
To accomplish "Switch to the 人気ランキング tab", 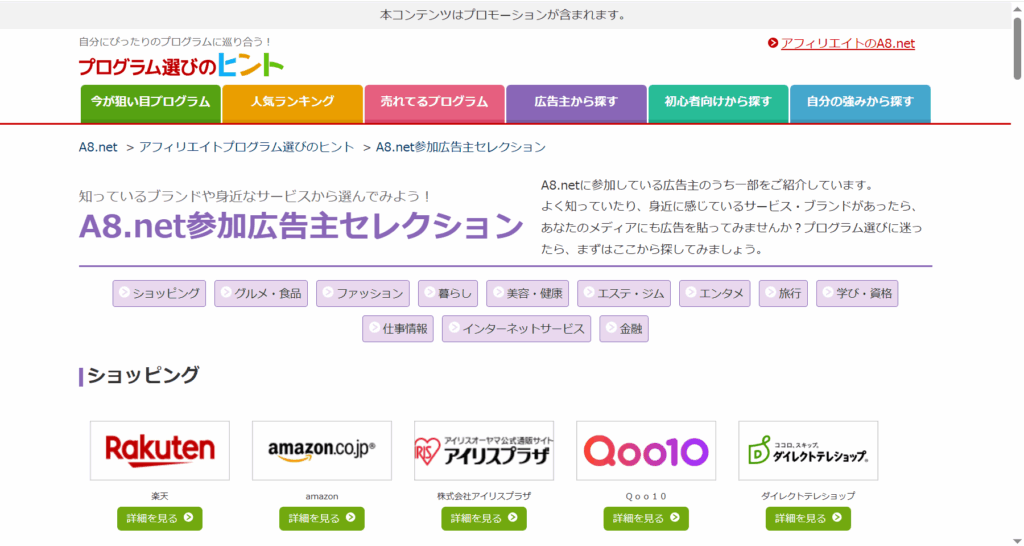I will 292,102.
